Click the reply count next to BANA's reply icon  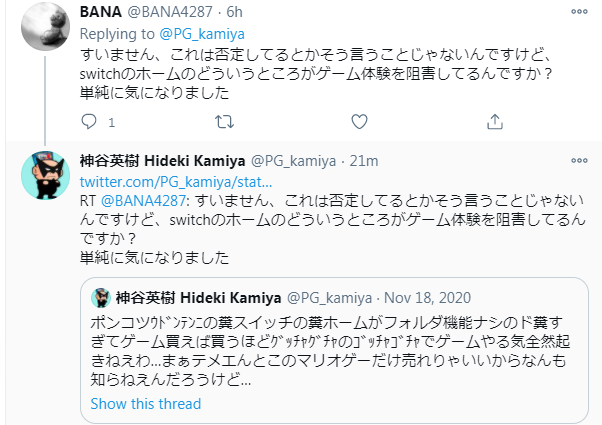[x=111, y=122]
